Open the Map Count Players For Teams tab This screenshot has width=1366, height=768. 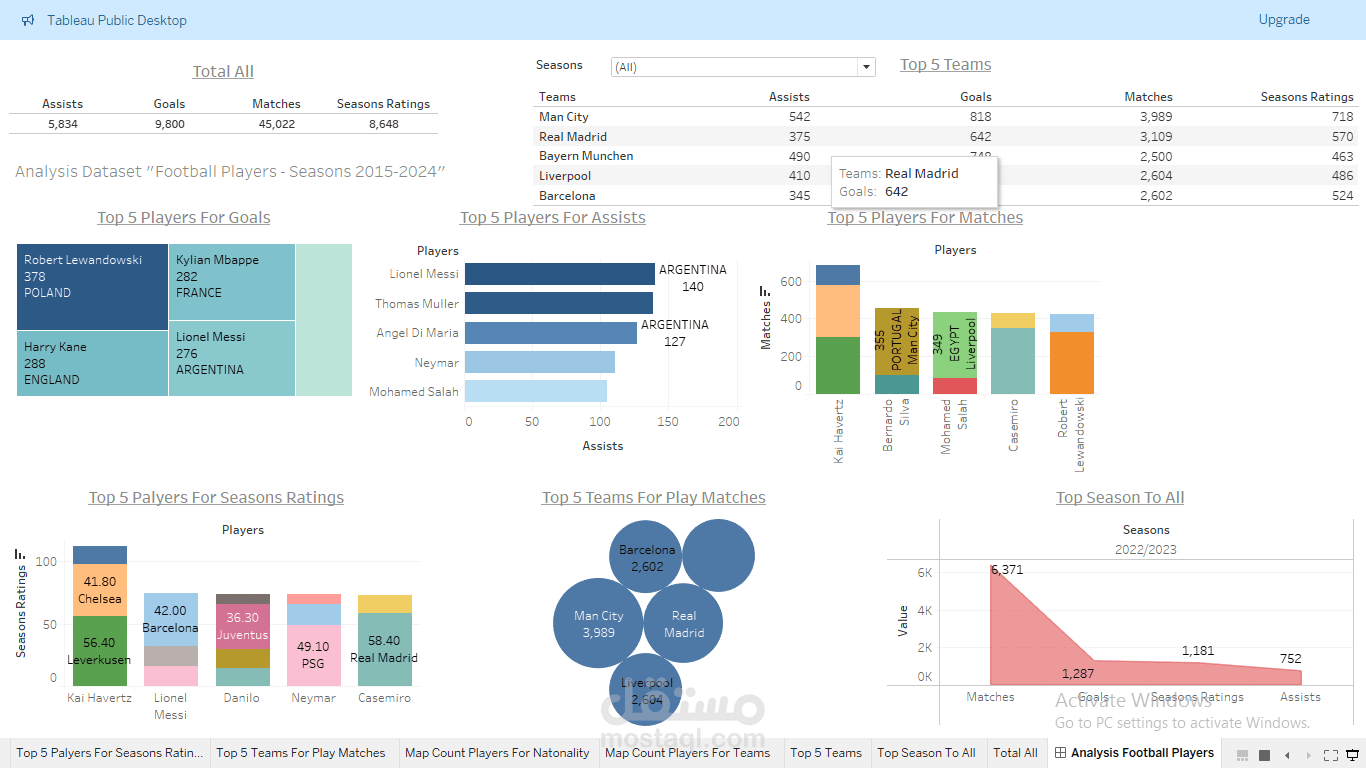click(x=688, y=753)
